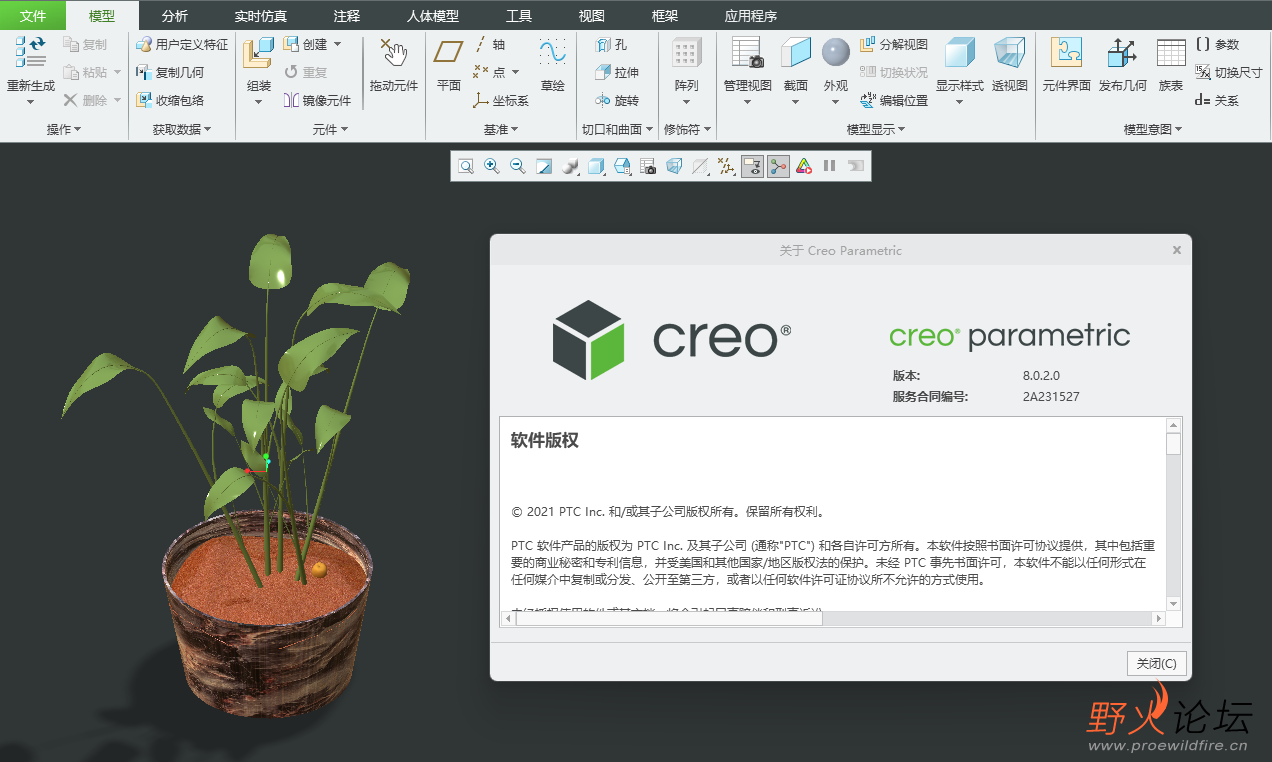The image size is (1272, 762).
Task: Switch to the View (视图) tab
Action: [x=592, y=16]
